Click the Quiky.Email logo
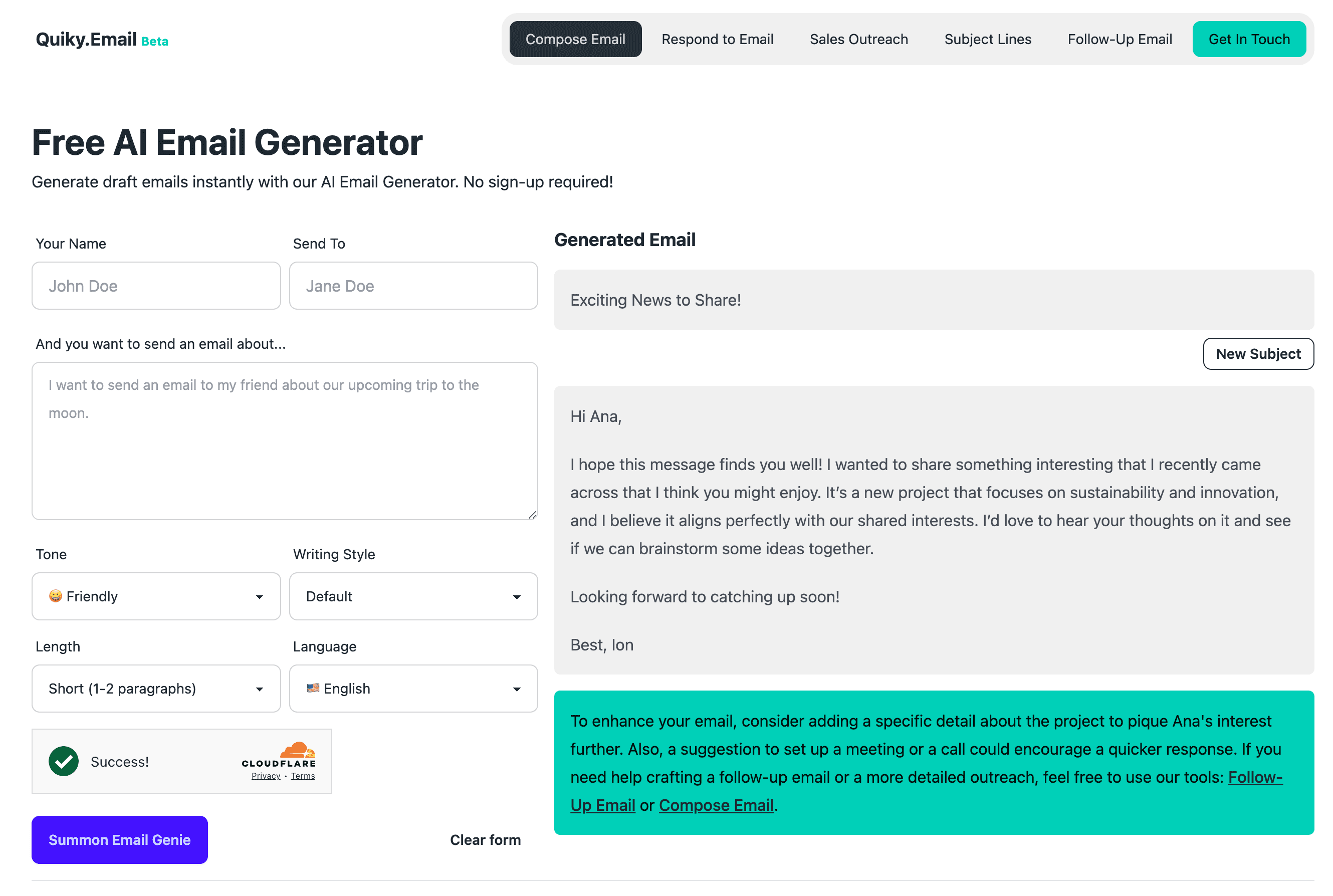 point(86,40)
